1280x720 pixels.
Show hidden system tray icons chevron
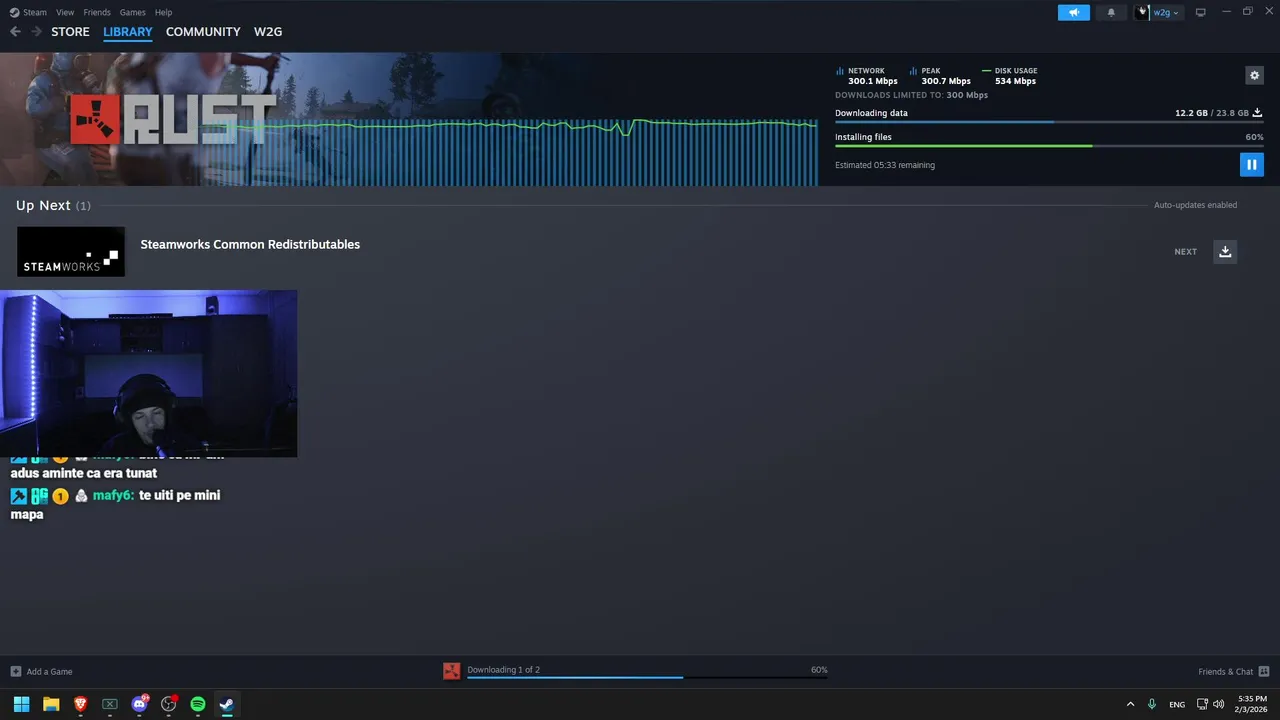pos(1130,704)
